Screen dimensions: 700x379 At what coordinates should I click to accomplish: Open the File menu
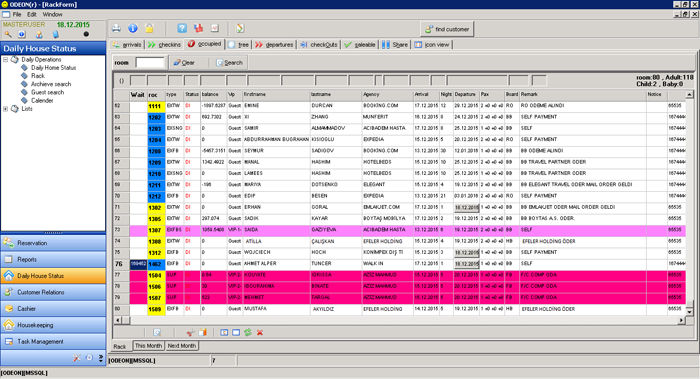tap(17, 14)
